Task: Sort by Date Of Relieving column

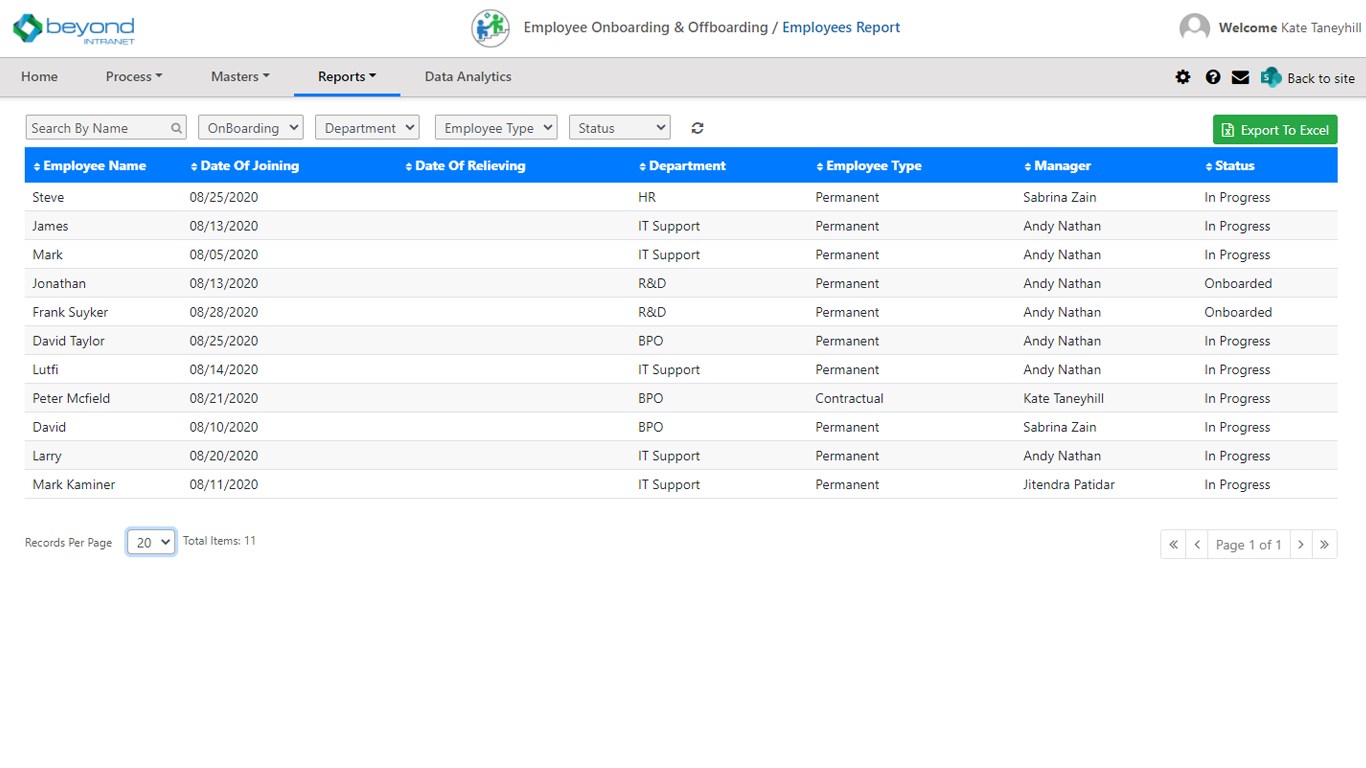Action: (x=465, y=166)
